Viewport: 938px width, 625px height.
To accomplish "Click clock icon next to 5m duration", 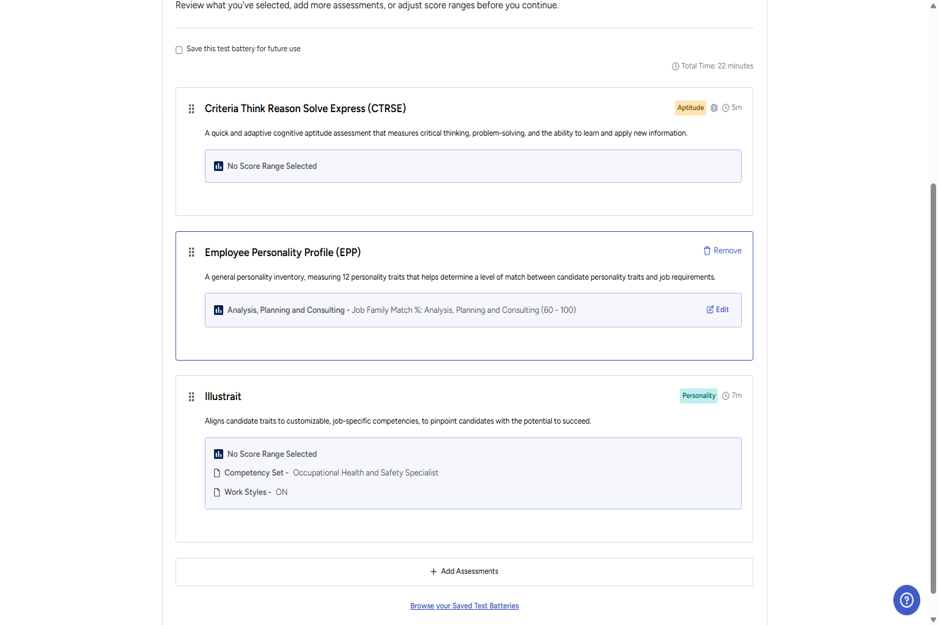I will coord(726,108).
